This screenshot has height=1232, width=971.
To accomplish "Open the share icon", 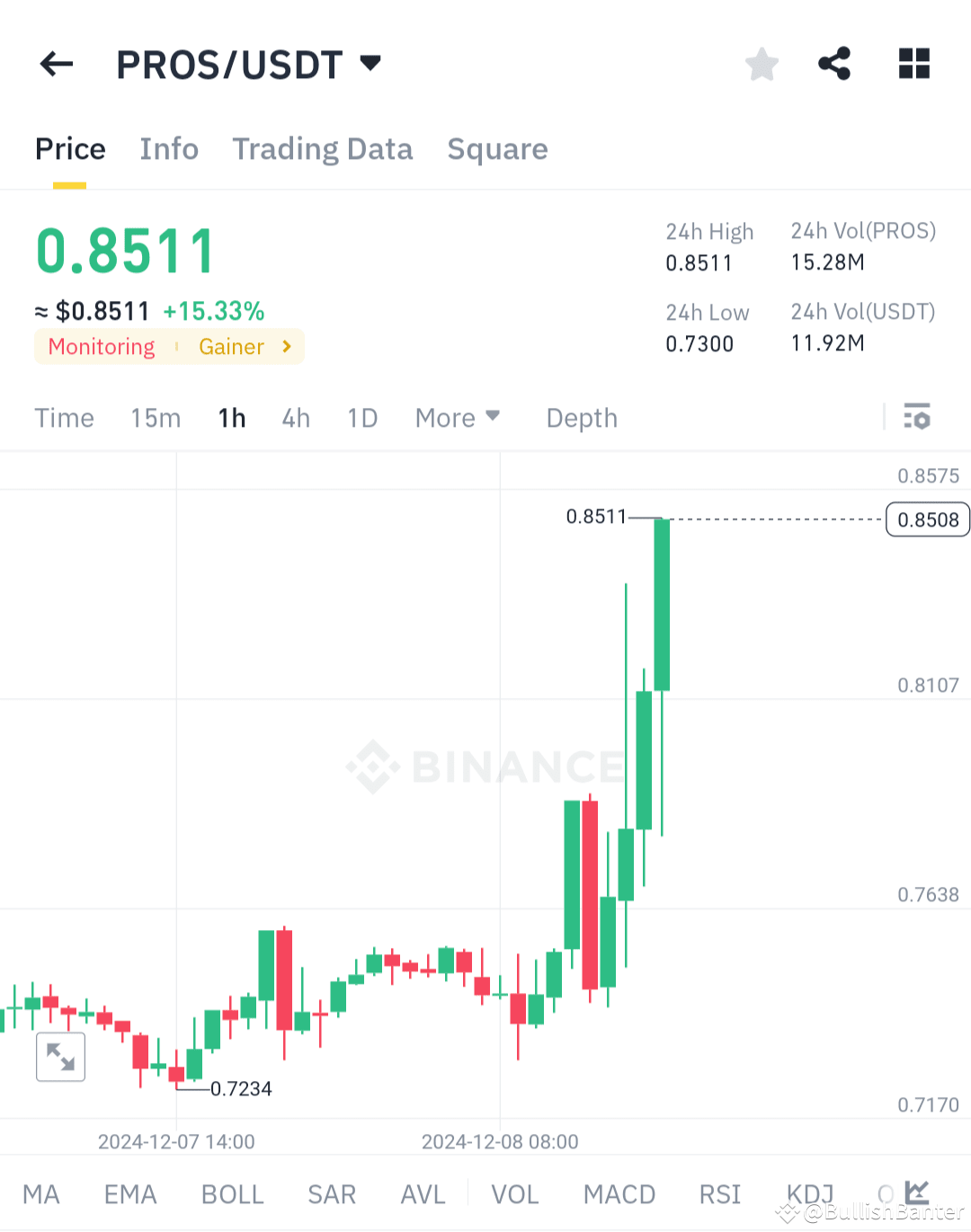I will (x=834, y=63).
